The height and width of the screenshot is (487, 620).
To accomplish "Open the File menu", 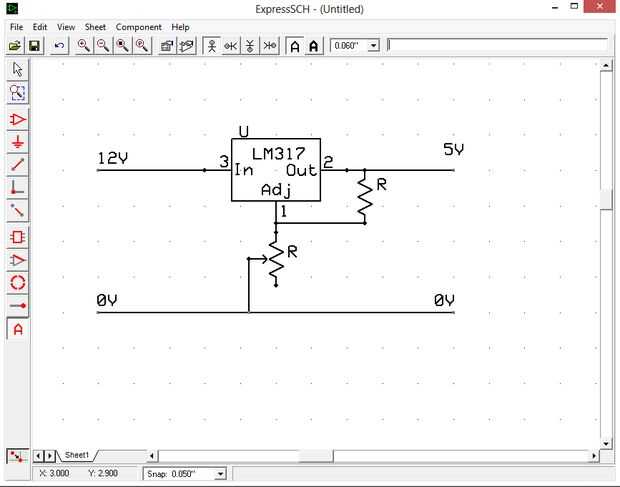I will pyautogui.click(x=16, y=27).
